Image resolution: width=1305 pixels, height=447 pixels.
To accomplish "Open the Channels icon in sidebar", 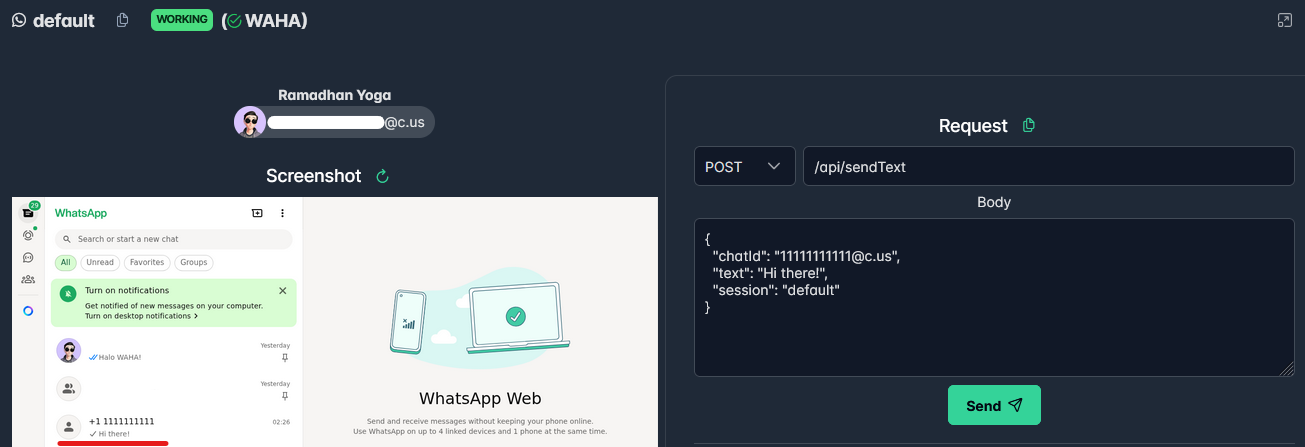I will click(28, 257).
